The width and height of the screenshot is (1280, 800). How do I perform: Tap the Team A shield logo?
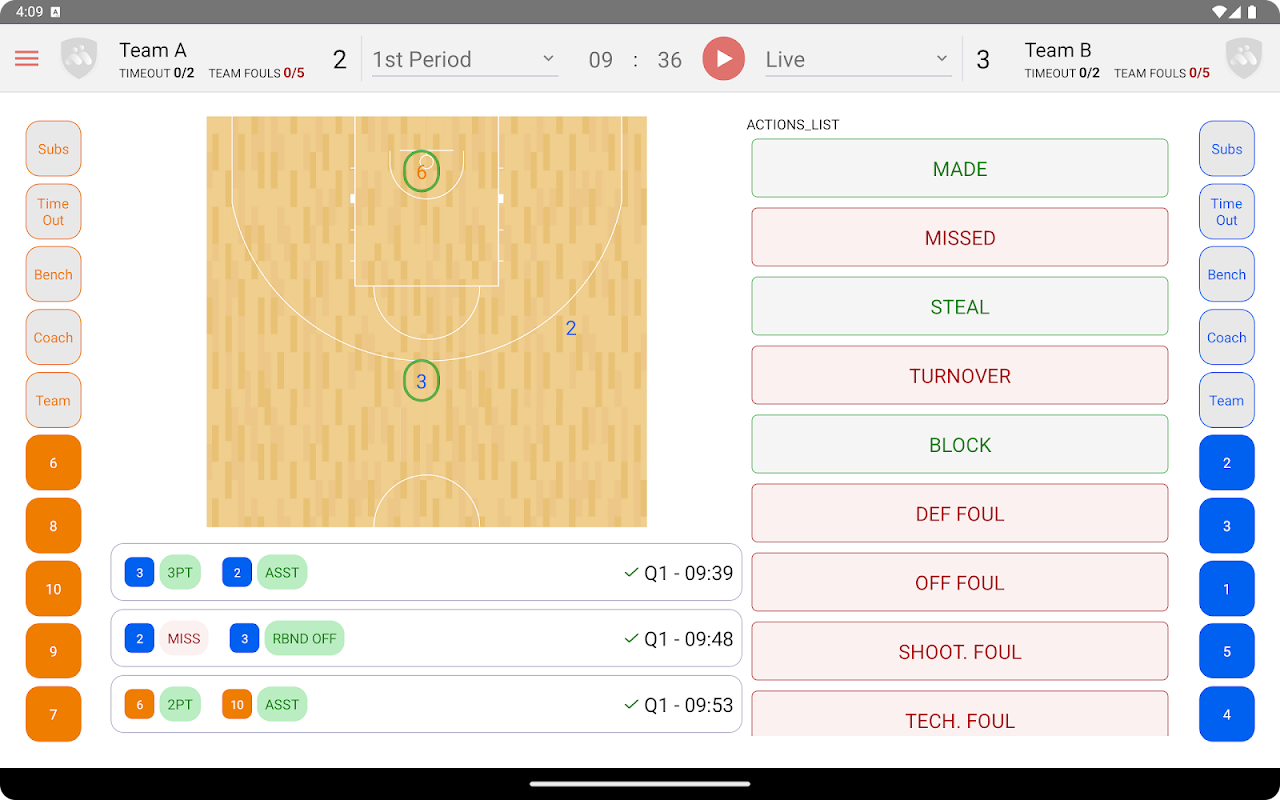click(x=79, y=58)
